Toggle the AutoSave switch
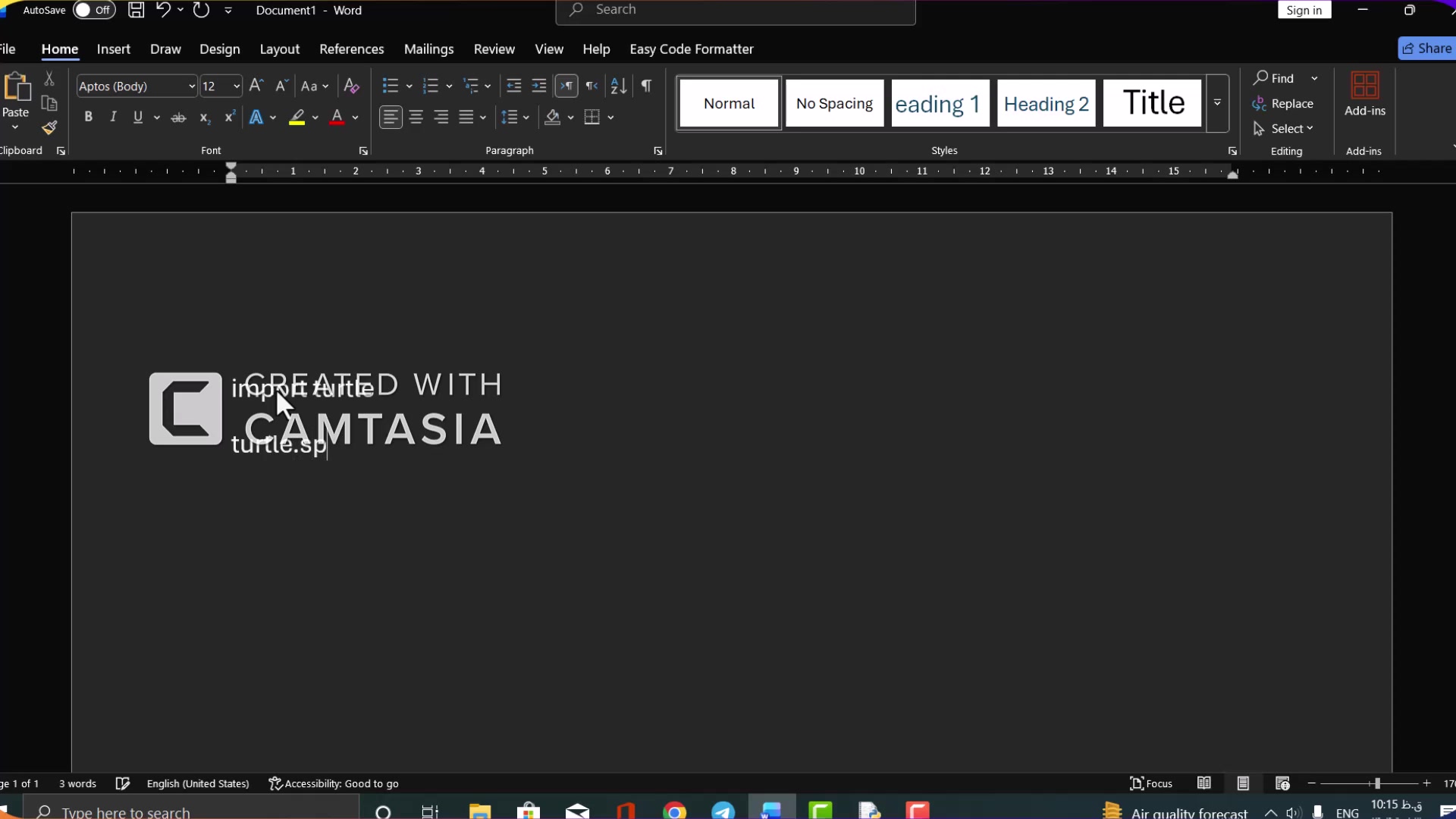 coord(94,10)
